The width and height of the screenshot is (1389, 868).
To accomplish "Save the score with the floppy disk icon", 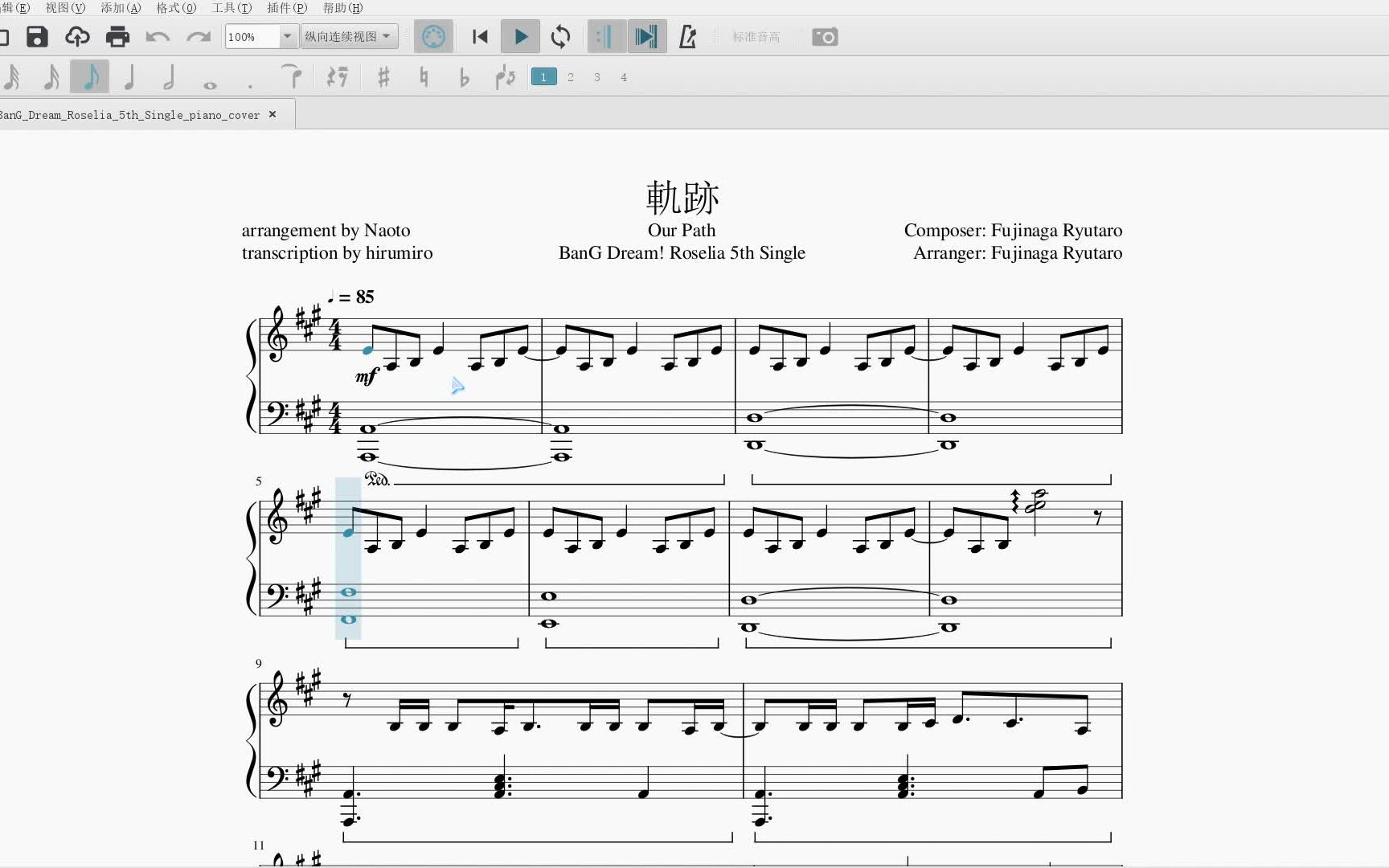I will click(37, 37).
